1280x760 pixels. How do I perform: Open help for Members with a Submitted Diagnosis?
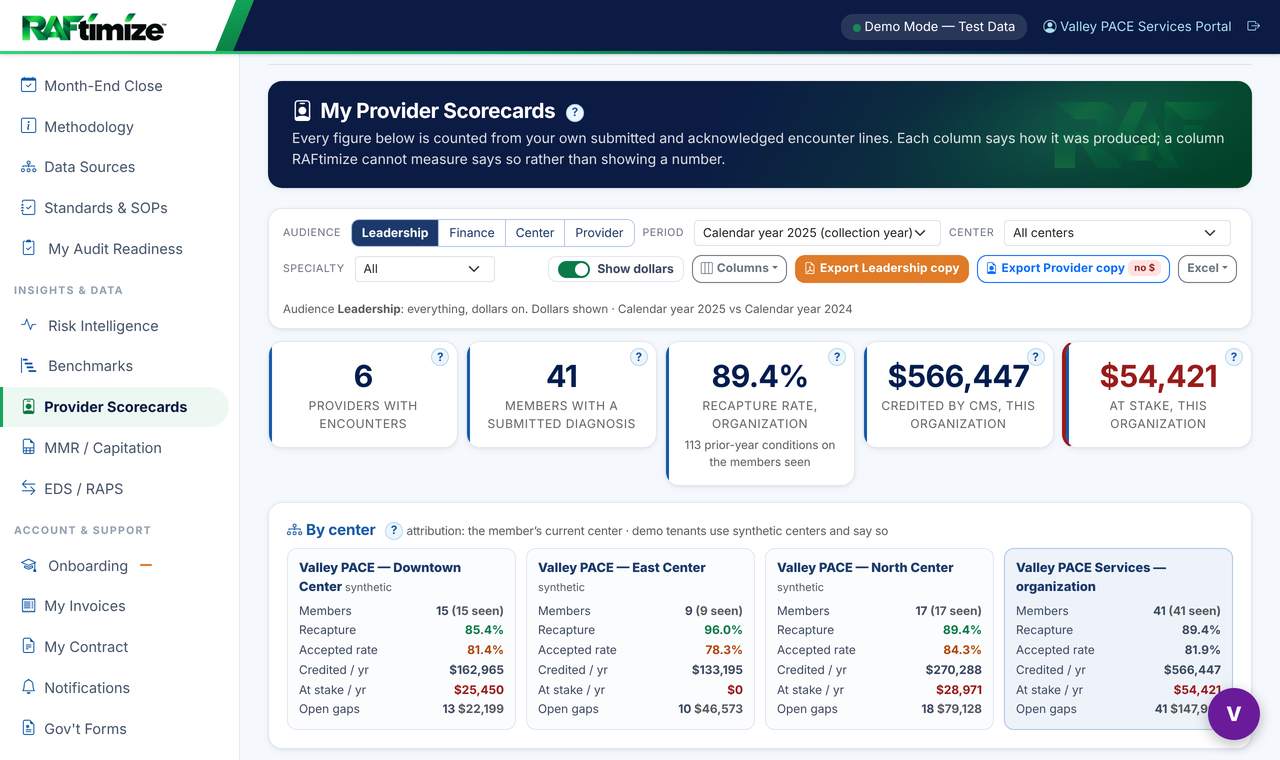[639, 357]
